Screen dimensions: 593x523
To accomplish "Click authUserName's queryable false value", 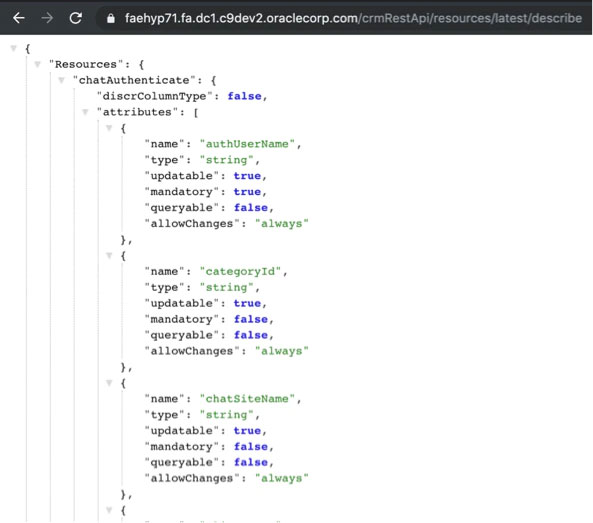I will coord(250,208).
